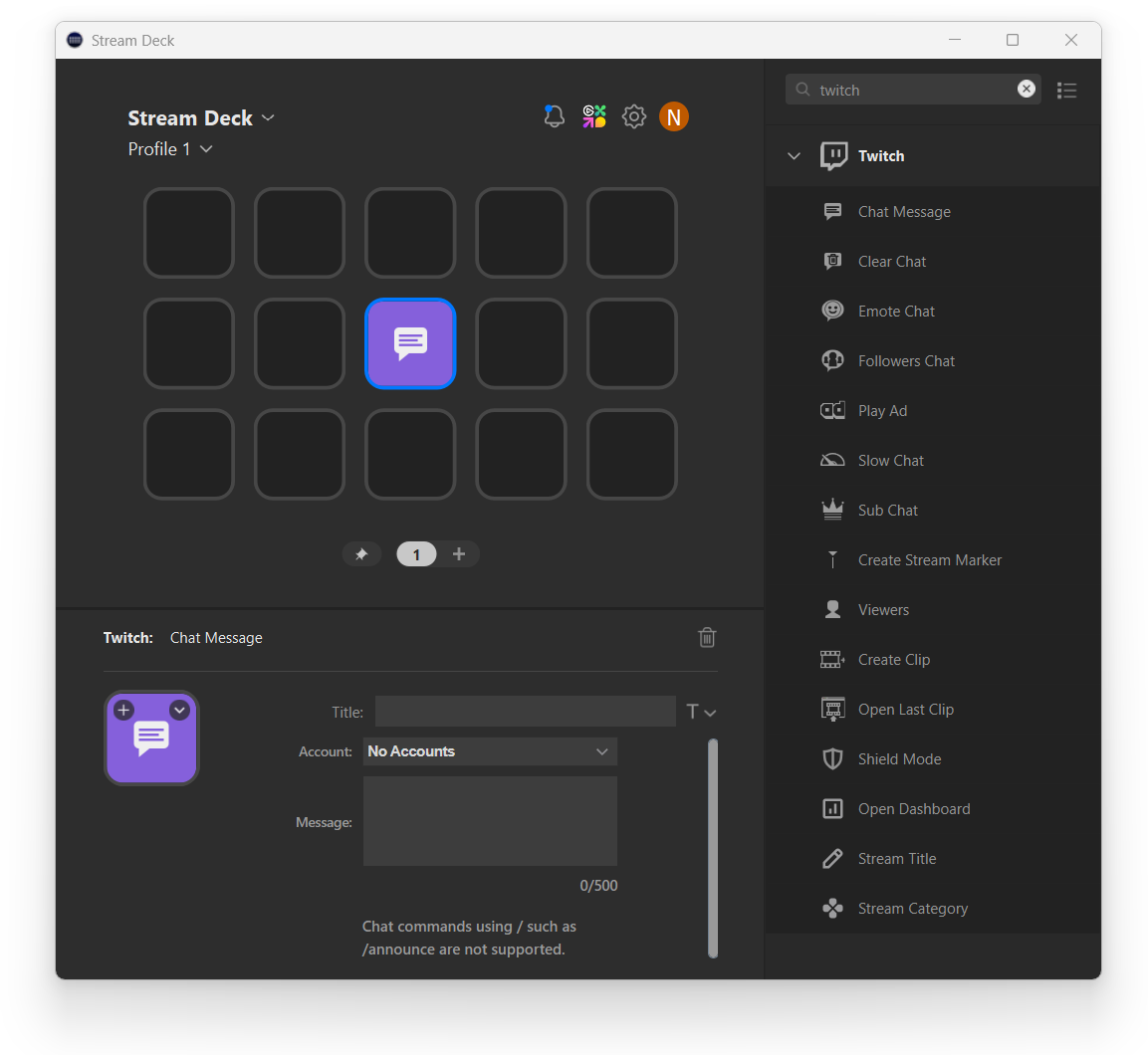The image size is (1148, 1055).
Task: Click the Viewers person icon
Action: point(832,609)
